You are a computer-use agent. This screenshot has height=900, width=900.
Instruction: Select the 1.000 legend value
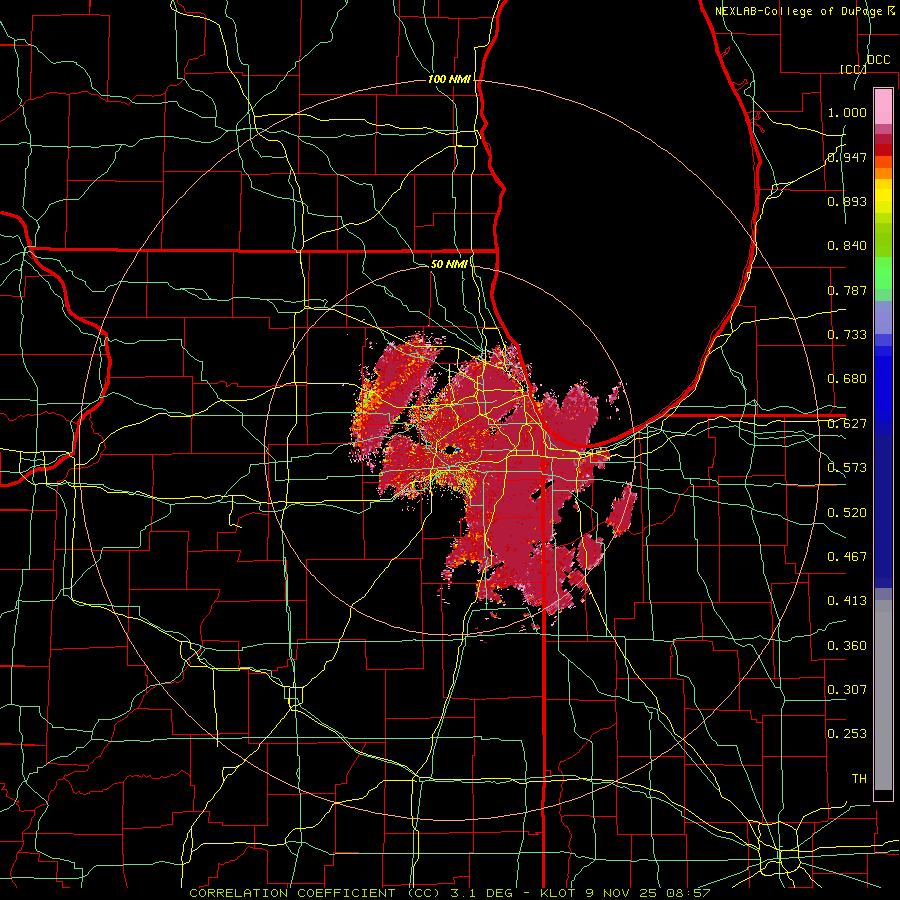[x=847, y=112]
